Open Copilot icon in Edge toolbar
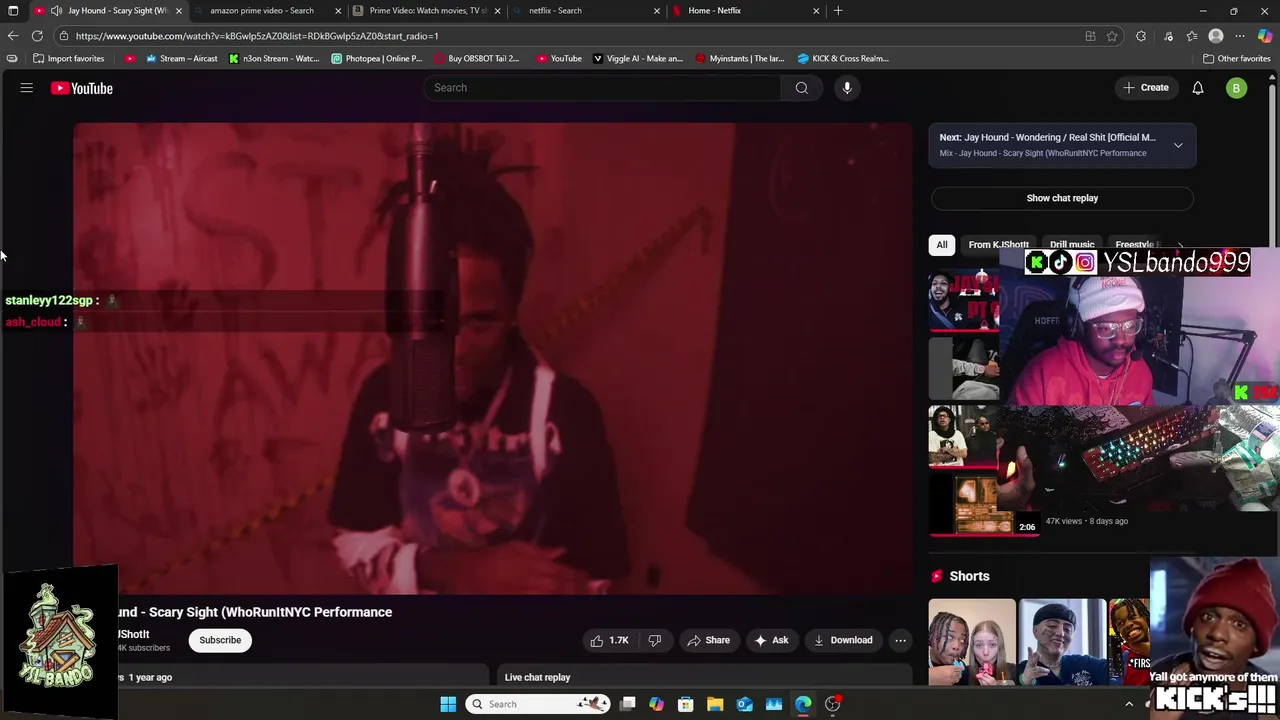 1265,36
